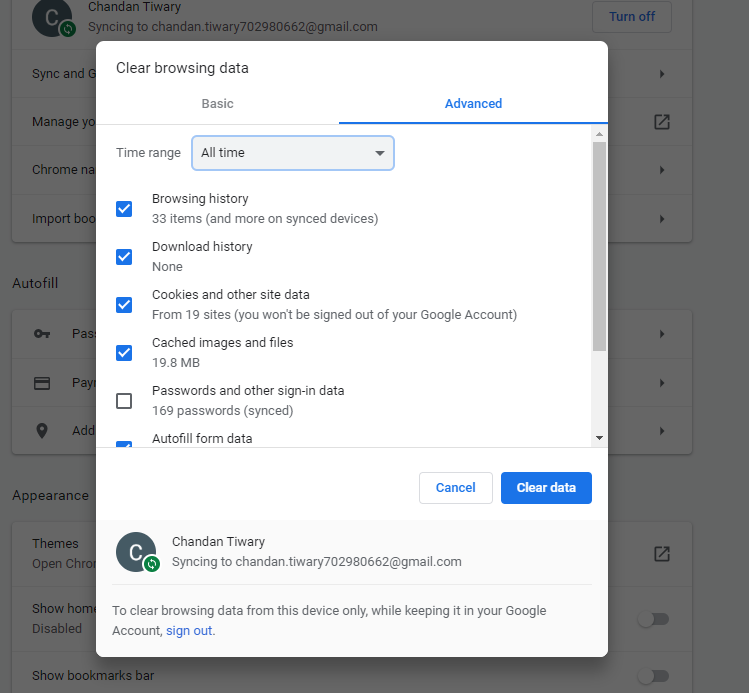This screenshot has width=749, height=693.
Task: Expand the Payment methods row arrow
Action: [662, 383]
